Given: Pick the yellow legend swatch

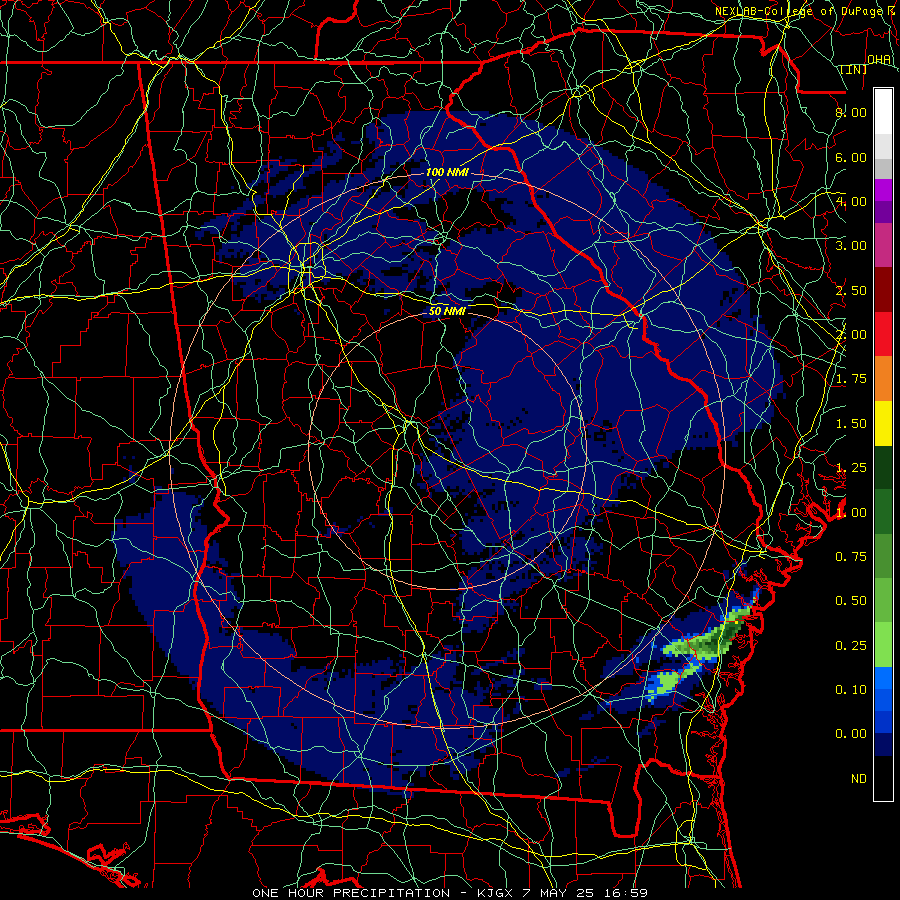Looking at the screenshot, I should coord(883,424).
